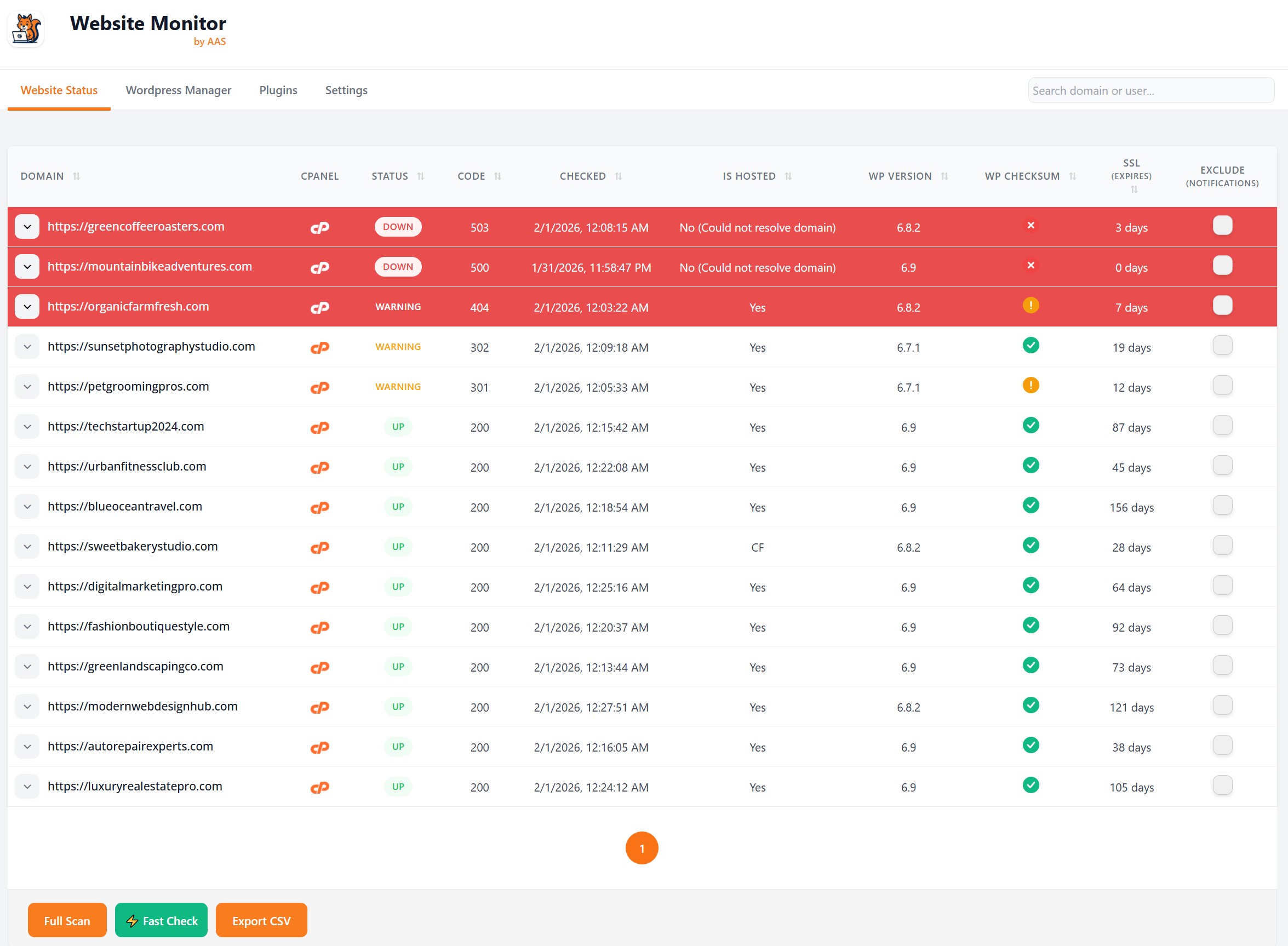Viewport: 1288px width, 946px height.
Task: Click the Export CSV button
Action: tap(261, 921)
